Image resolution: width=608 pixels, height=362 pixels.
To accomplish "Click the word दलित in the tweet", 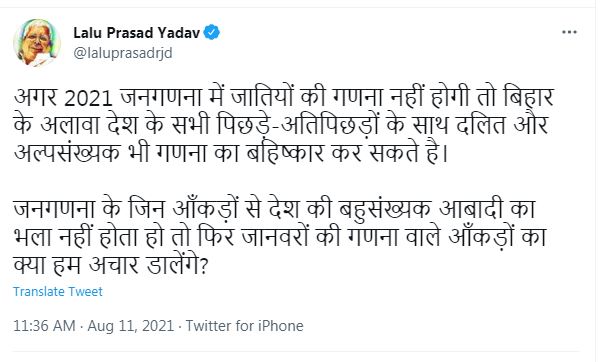I will [x=481, y=125].
